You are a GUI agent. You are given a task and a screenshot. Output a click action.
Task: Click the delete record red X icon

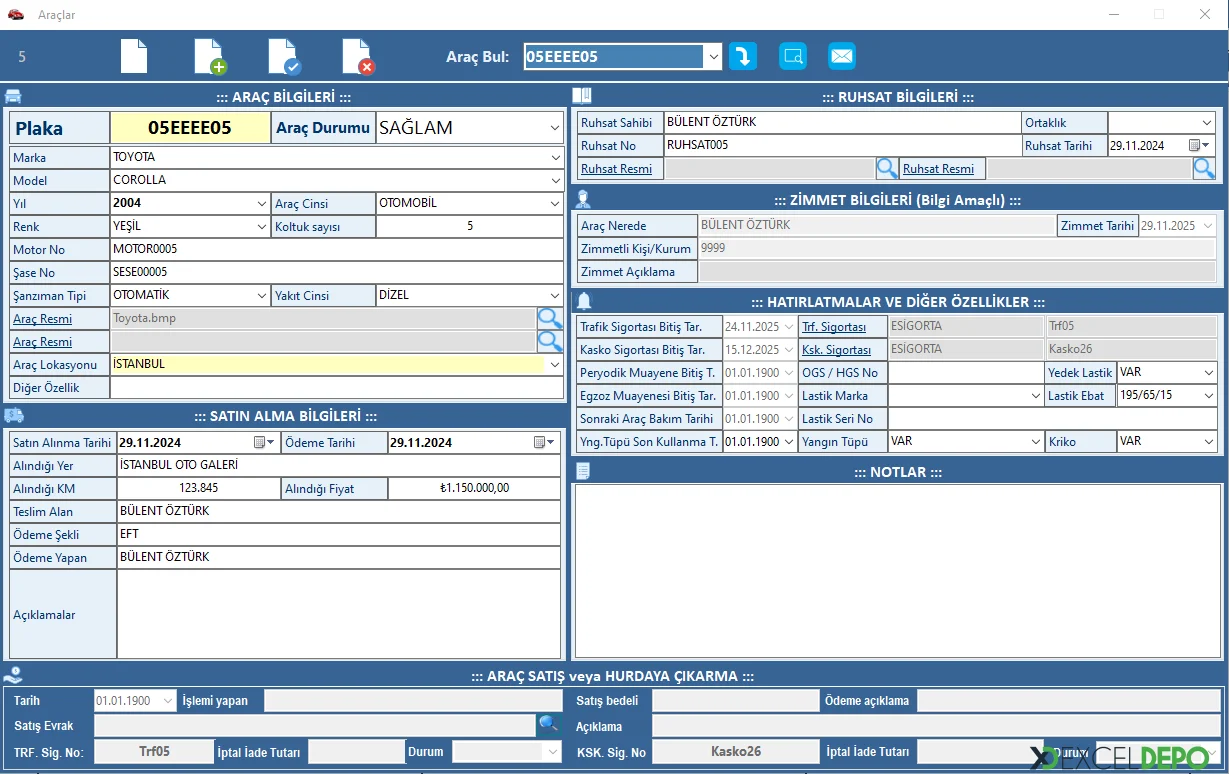pyautogui.click(x=357, y=56)
